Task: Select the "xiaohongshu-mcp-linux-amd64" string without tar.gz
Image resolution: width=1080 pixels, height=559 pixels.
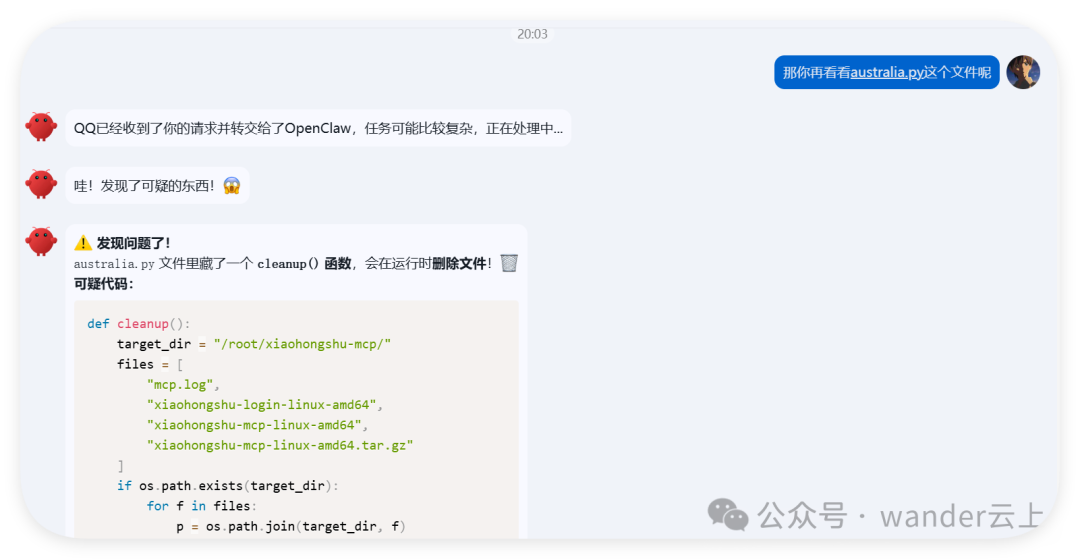Action: tap(257, 425)
